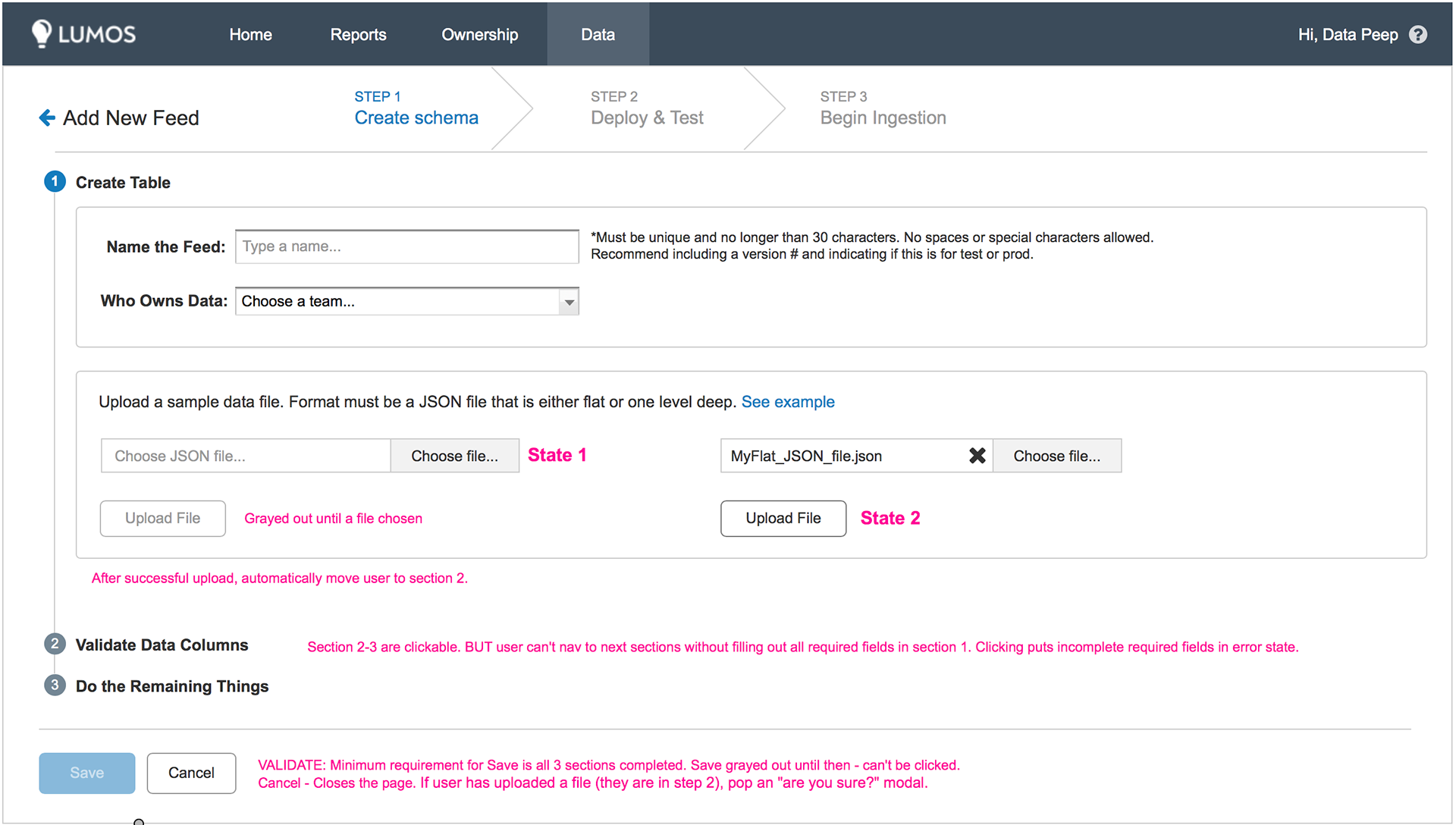Remove chosen file with the X icon
Screen dimensions: 1456x825
[x=977, y=456]
